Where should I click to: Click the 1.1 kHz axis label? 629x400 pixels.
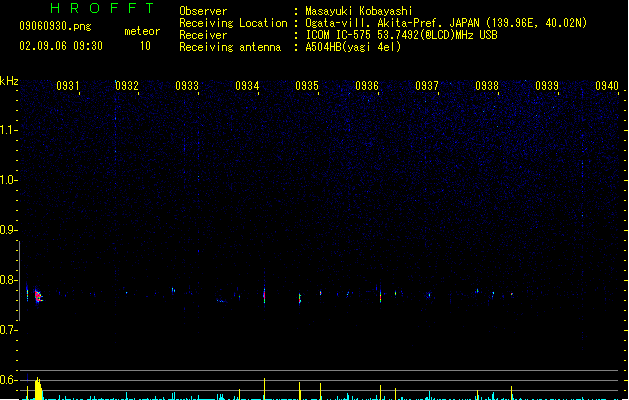click(8, 130)
